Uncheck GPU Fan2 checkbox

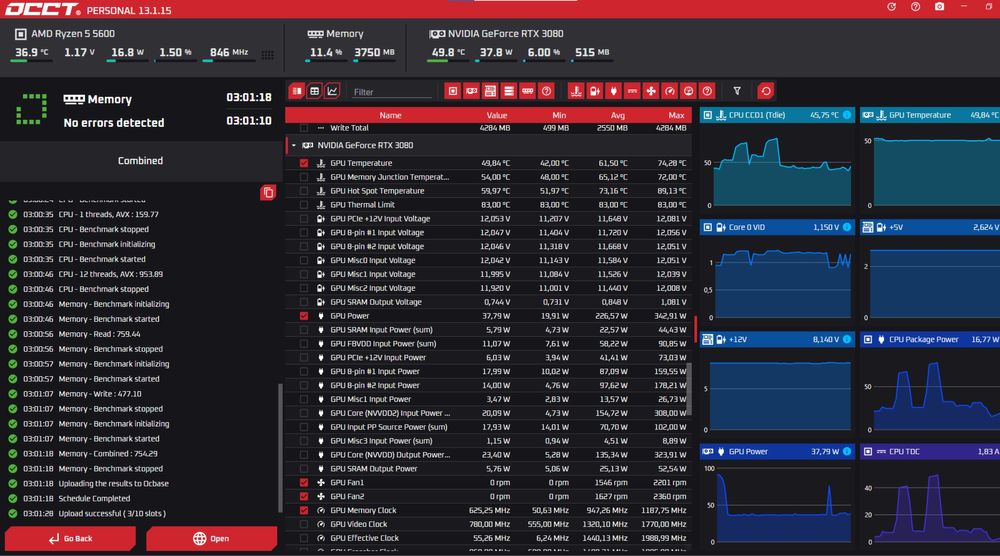(304, 497)
